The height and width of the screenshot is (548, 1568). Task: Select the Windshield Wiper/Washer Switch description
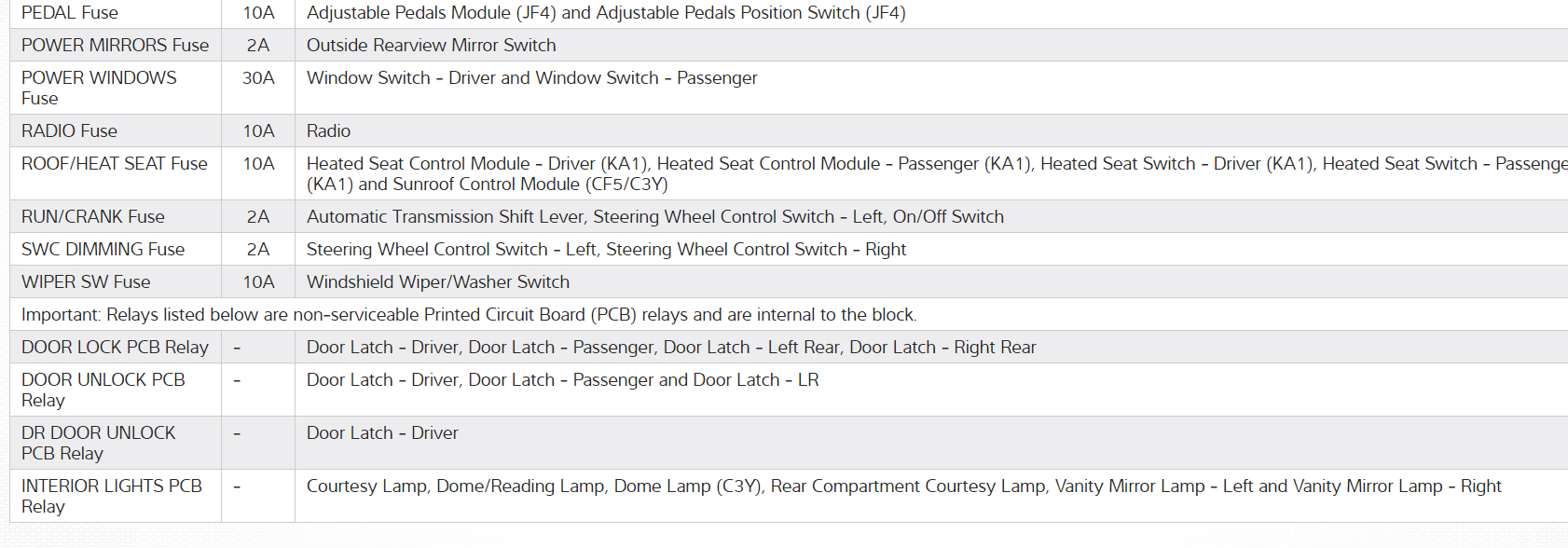click(438, 282)
